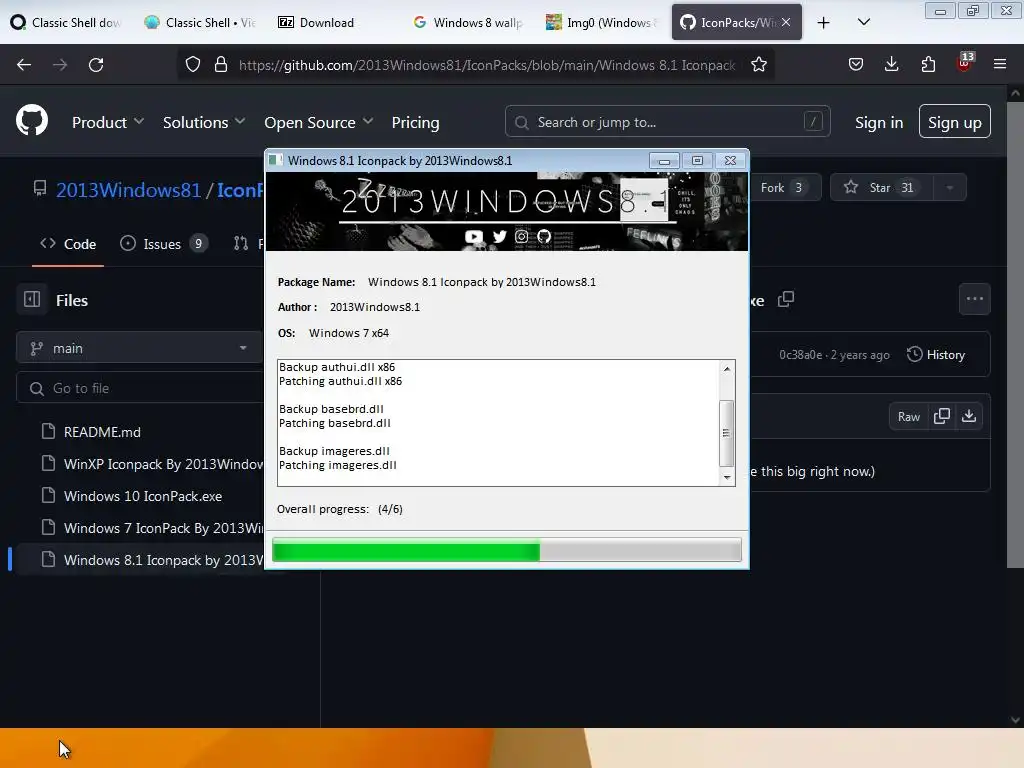
Task: Open Windows 7 IconPack file in tree
Action: [152, 528]
